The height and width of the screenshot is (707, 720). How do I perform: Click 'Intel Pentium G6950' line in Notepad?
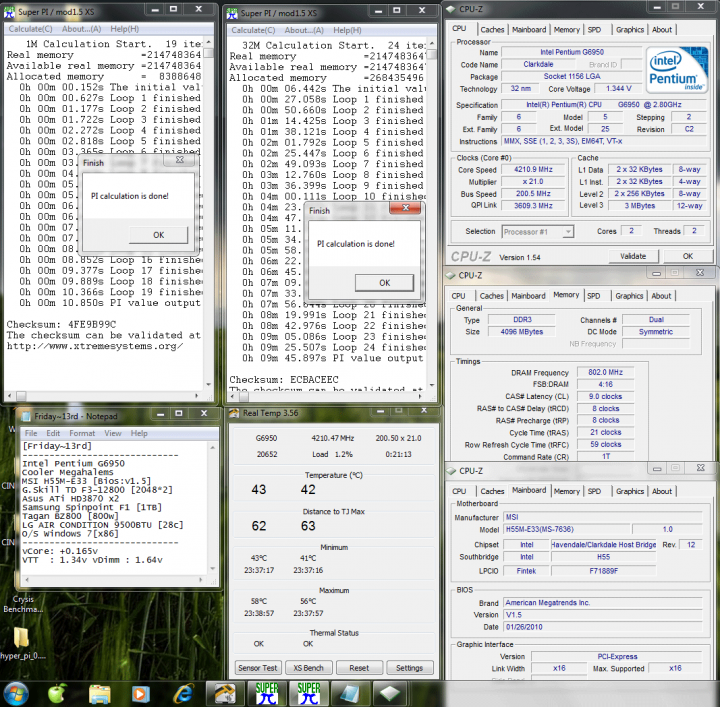pos(73,463)
